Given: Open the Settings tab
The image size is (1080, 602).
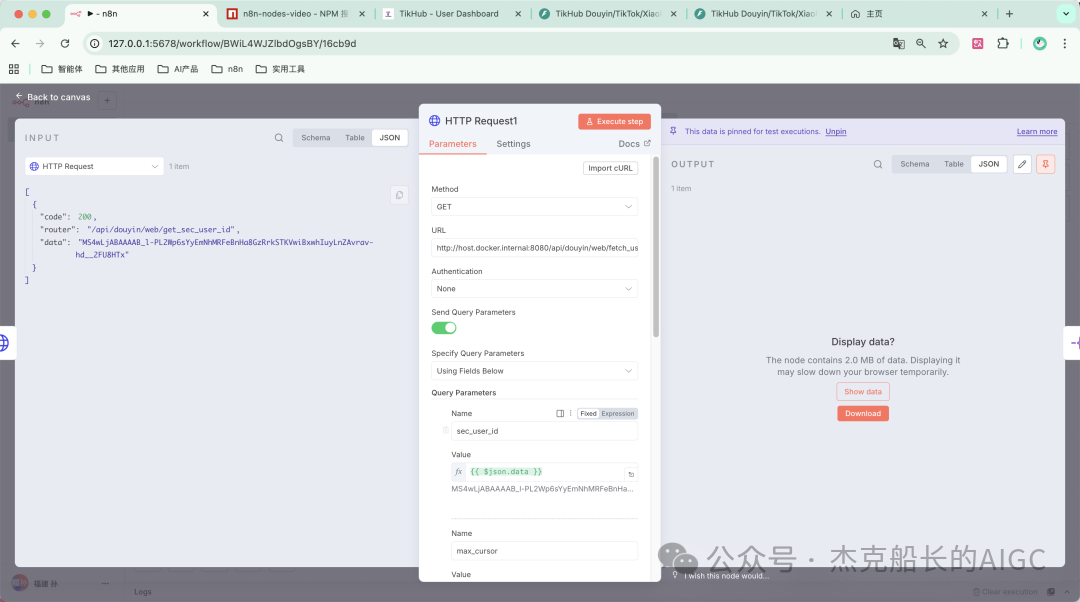Looking at the screenshot, I should pos(513,144).
